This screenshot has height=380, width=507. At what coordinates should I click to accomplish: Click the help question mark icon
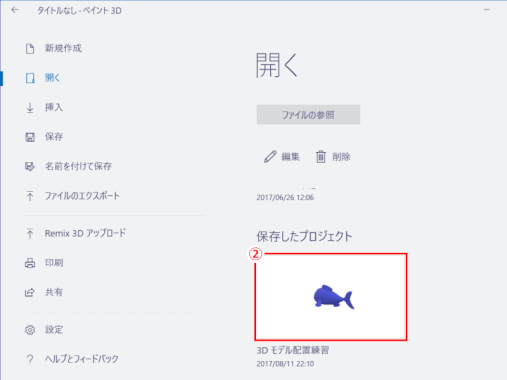30,359
